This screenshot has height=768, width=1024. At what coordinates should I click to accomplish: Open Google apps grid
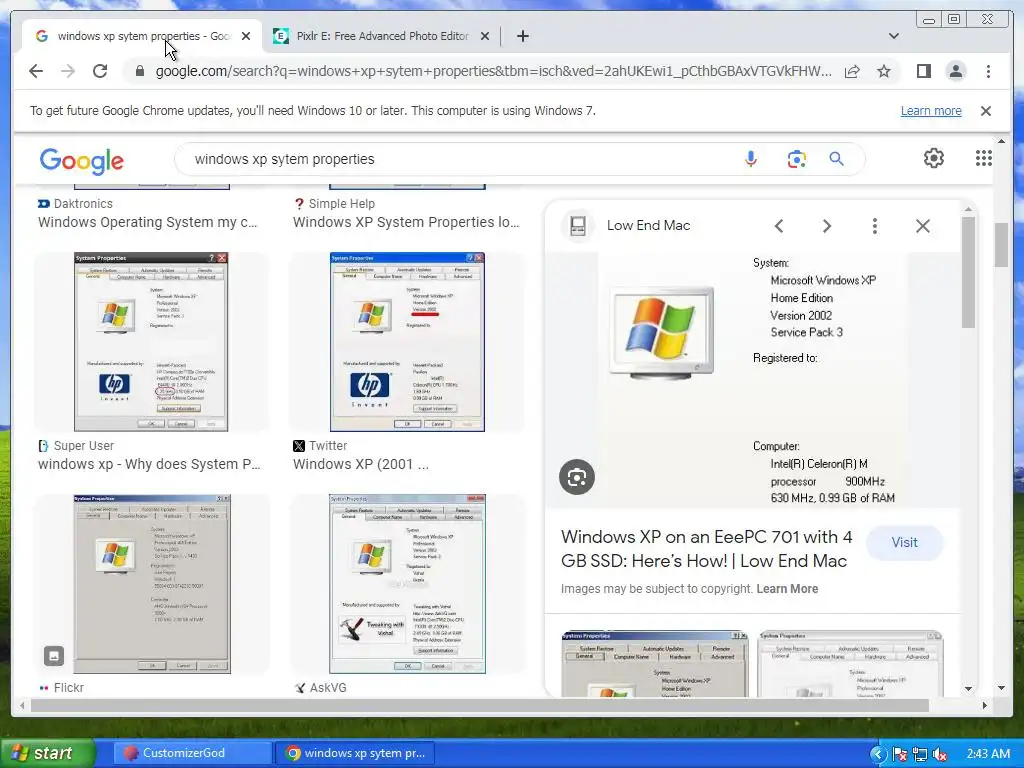[x=984, y=158]
